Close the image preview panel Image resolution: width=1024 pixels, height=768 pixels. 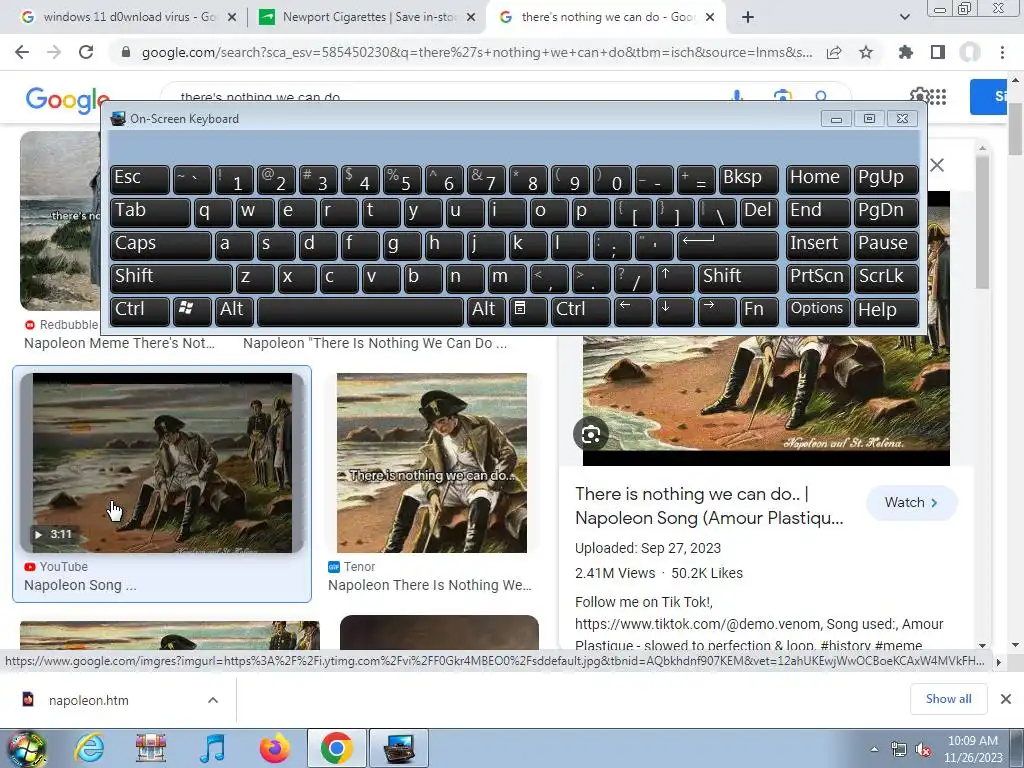(937, 165)
